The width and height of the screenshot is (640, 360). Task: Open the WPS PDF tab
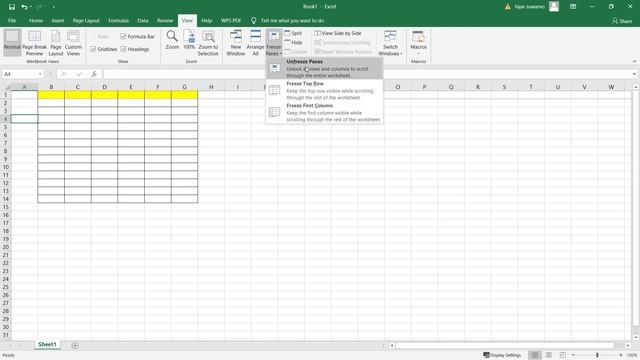tap(231, 20)
